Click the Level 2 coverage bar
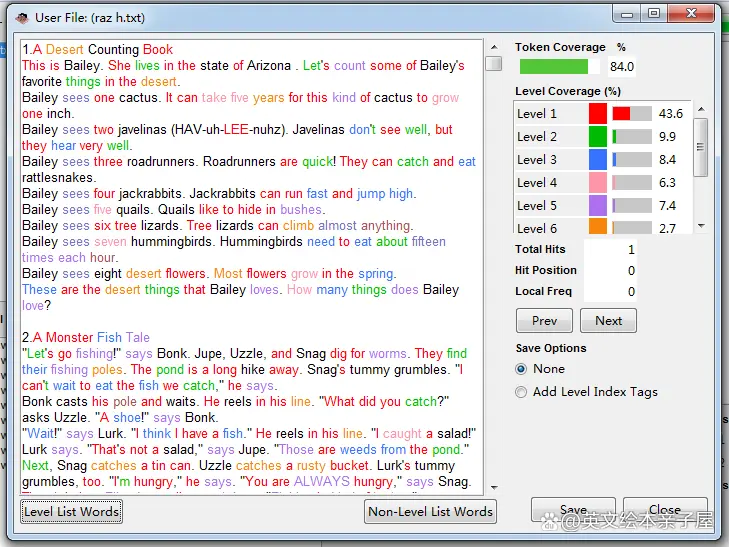This screenshot has height=547, width=729. point(632,137)
